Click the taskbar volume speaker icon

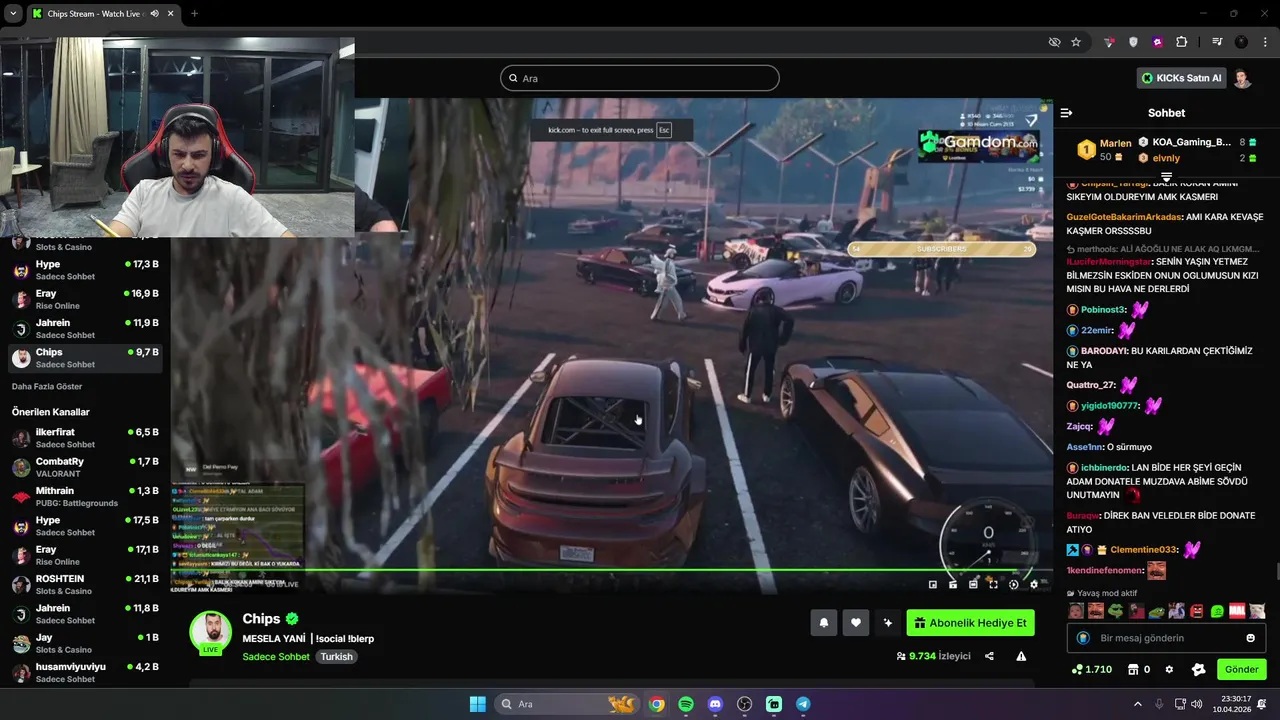coord(1197,704)
